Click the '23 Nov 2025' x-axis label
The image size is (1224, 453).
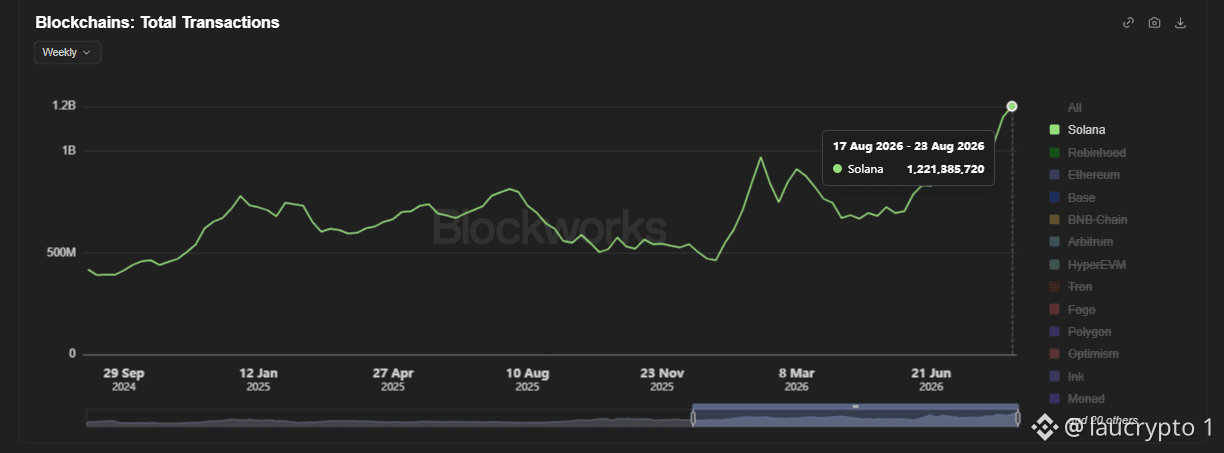click(x=662, y=379)
